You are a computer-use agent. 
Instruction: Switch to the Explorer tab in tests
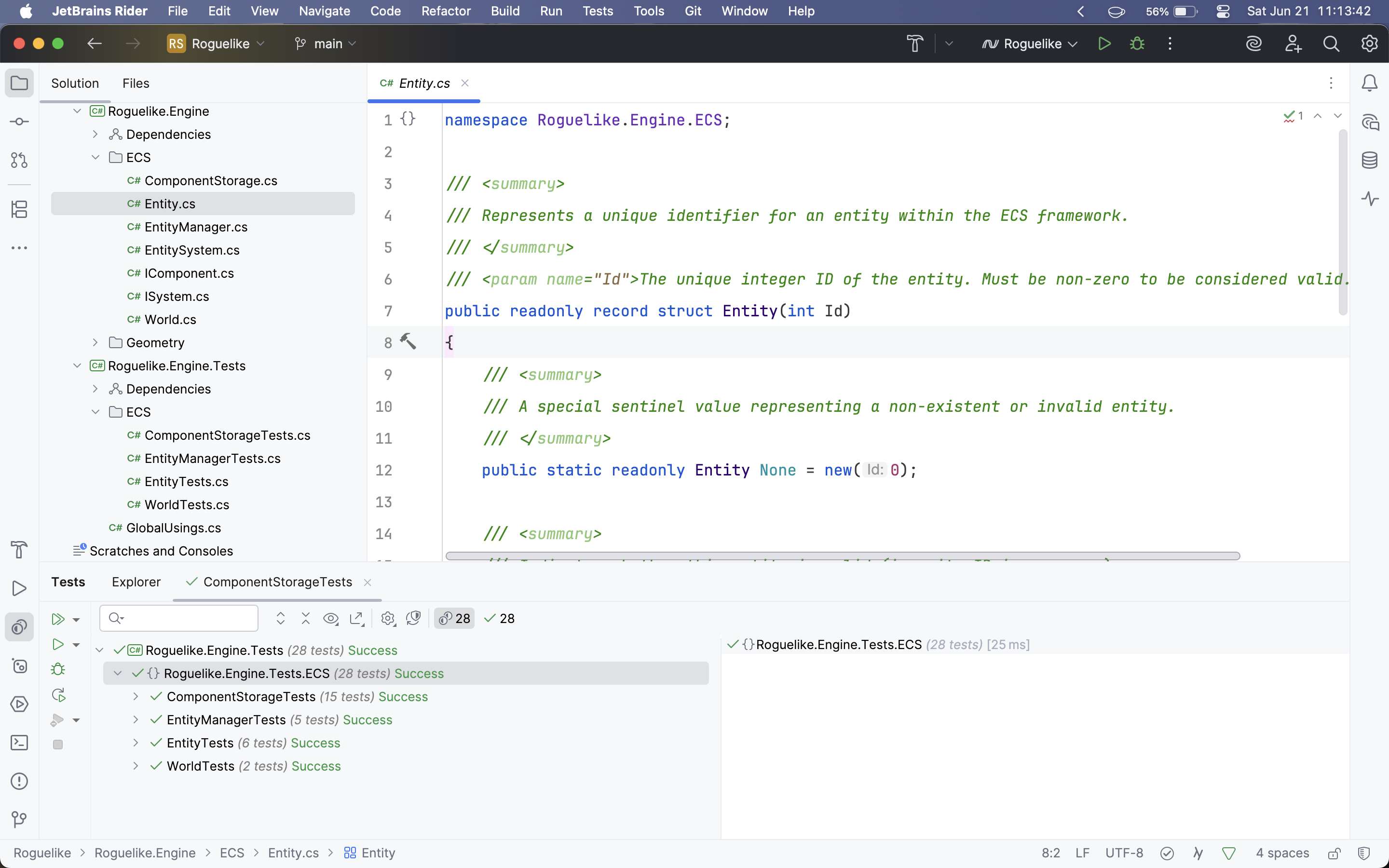[136, 582]
